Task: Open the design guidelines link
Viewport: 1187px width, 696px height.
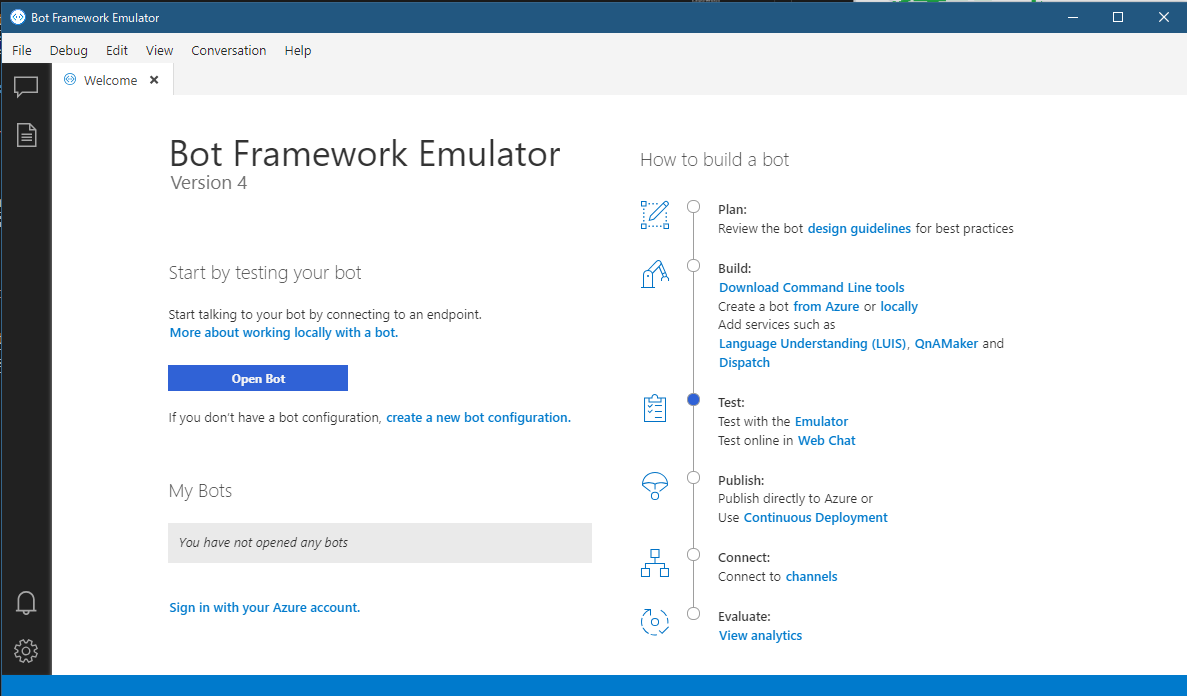Action: pyautogui.click(x=859, y=229)
